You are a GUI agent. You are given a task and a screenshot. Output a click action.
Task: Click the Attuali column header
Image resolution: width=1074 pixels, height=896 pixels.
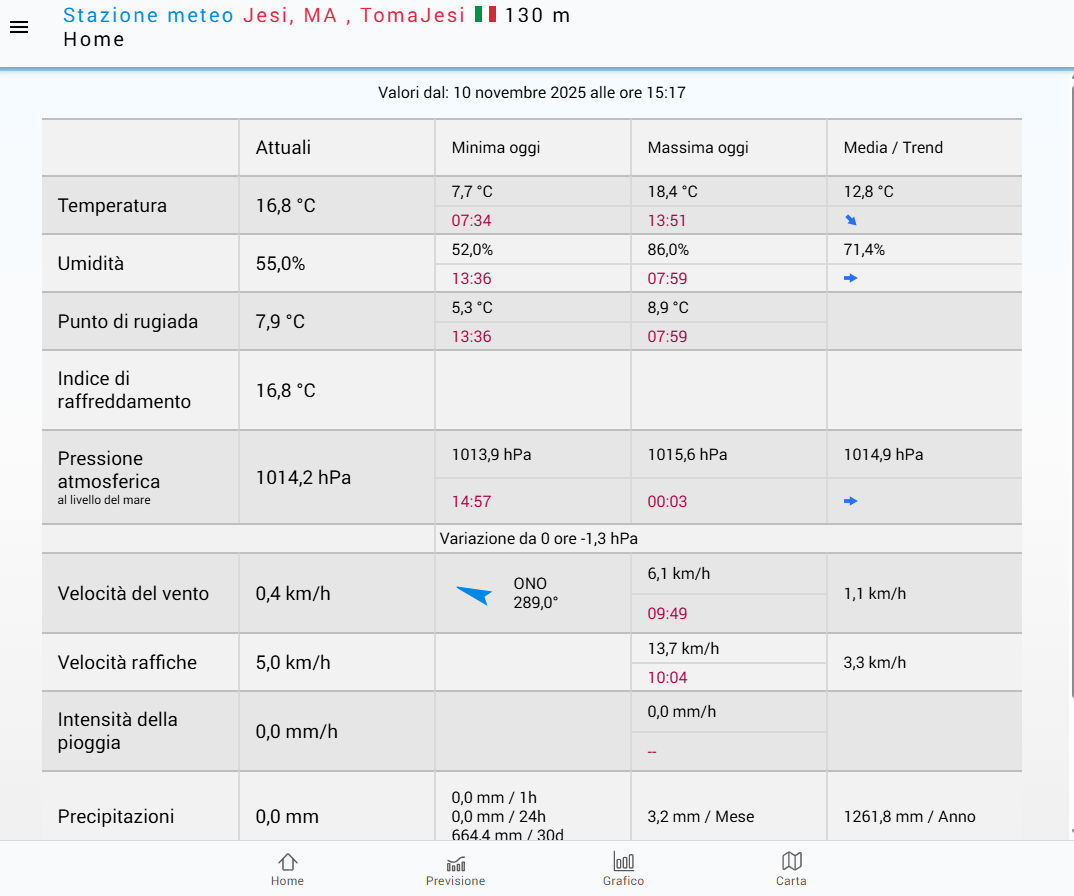[283, 148]
